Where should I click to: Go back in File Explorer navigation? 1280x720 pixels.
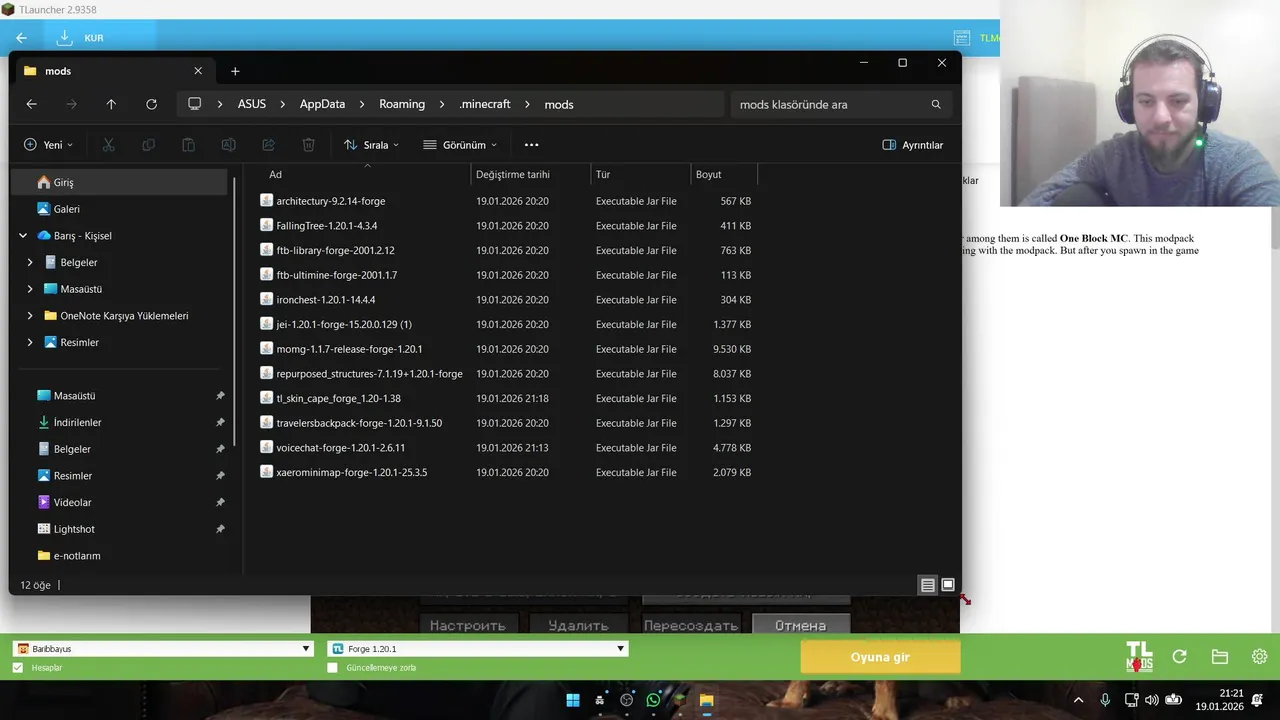(32, 104)
